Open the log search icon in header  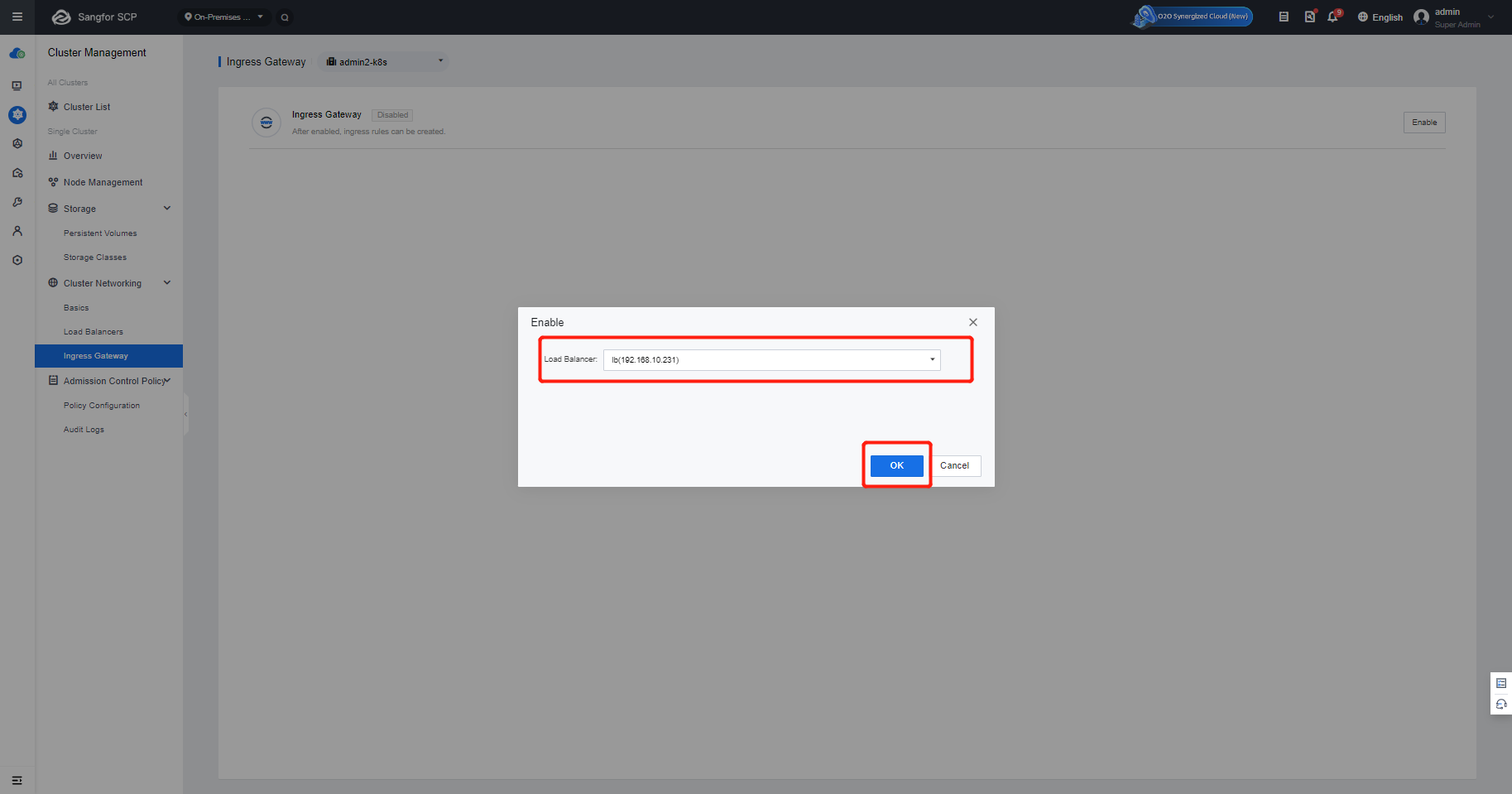pos(1309,17)
